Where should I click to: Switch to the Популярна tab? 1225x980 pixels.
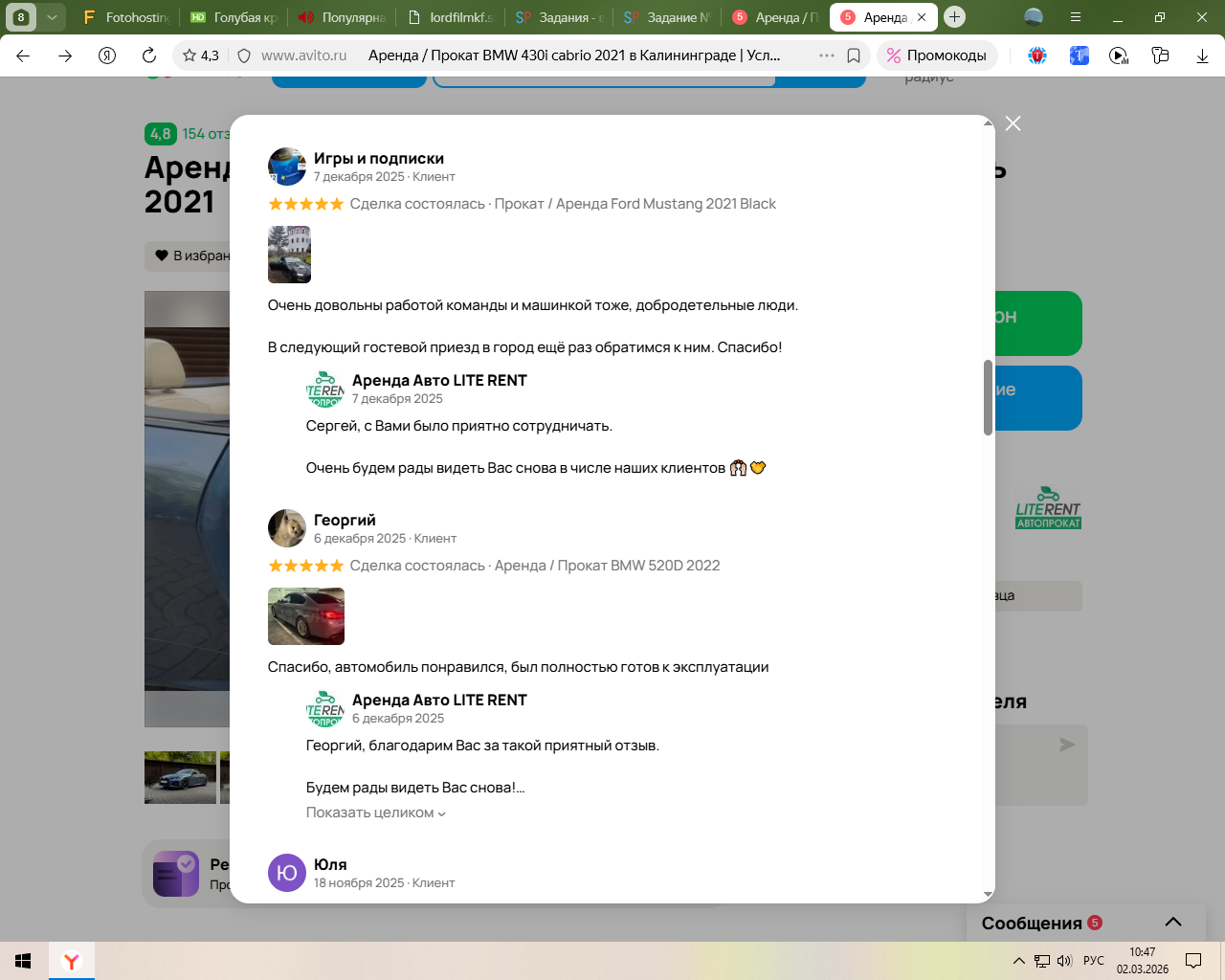click(342, 17)
